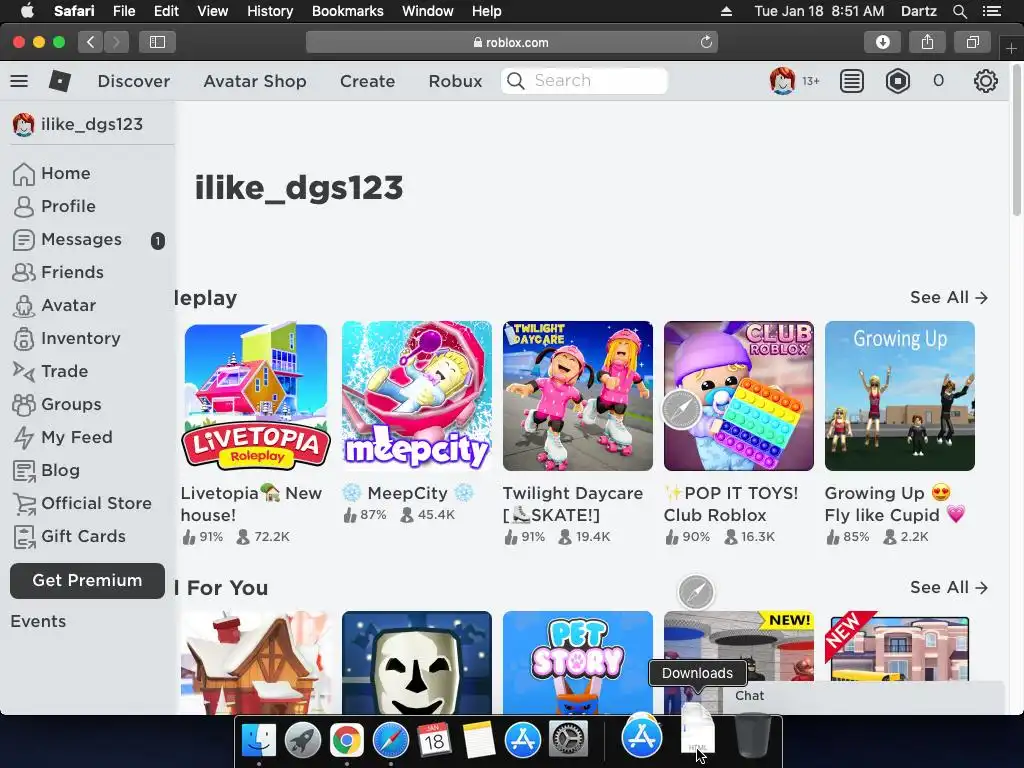The image size is (1024, 768).
Task: Open Groups in the sidebar
Action: tap(57, 404)
